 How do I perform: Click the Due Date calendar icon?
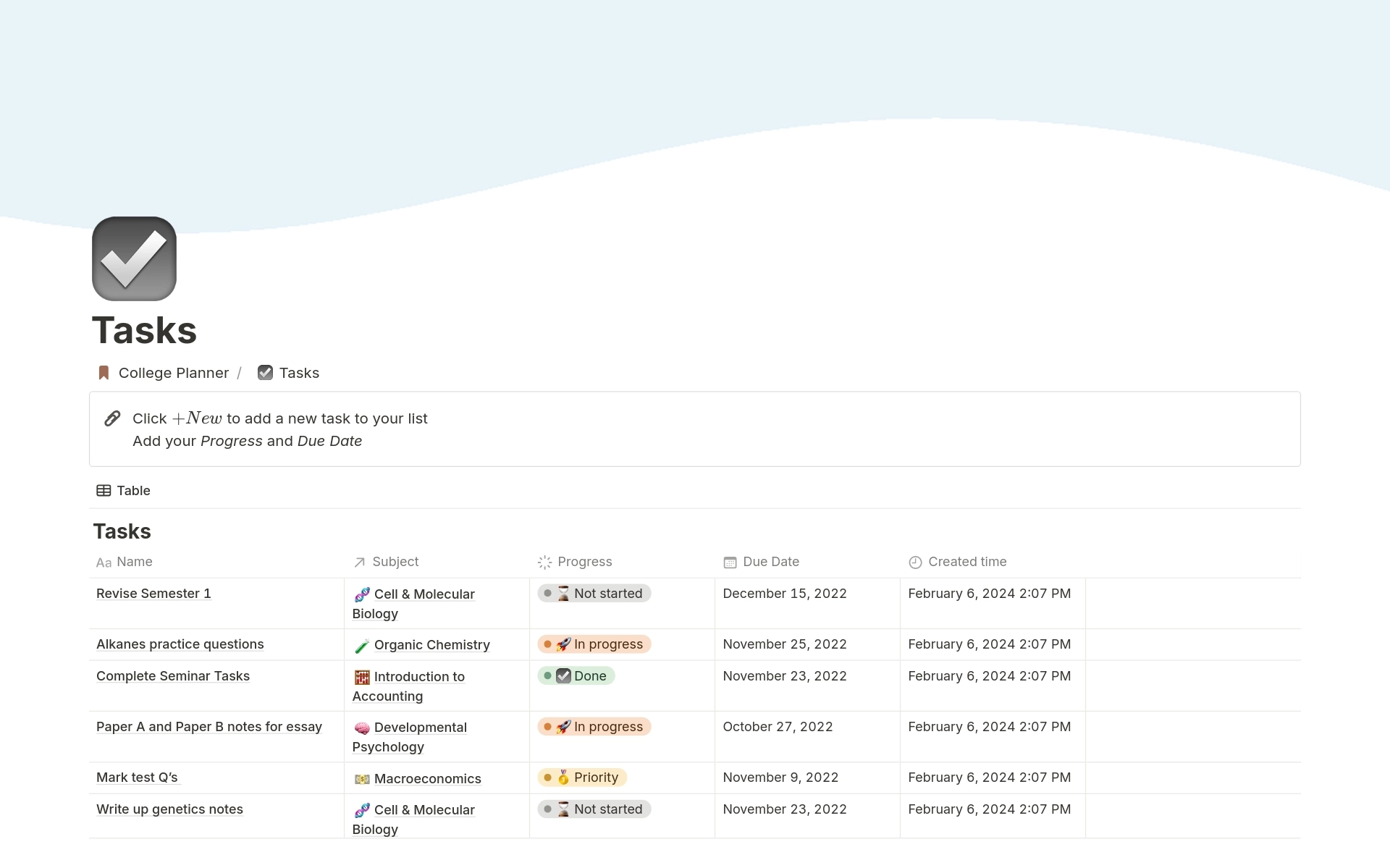[730, 562]
